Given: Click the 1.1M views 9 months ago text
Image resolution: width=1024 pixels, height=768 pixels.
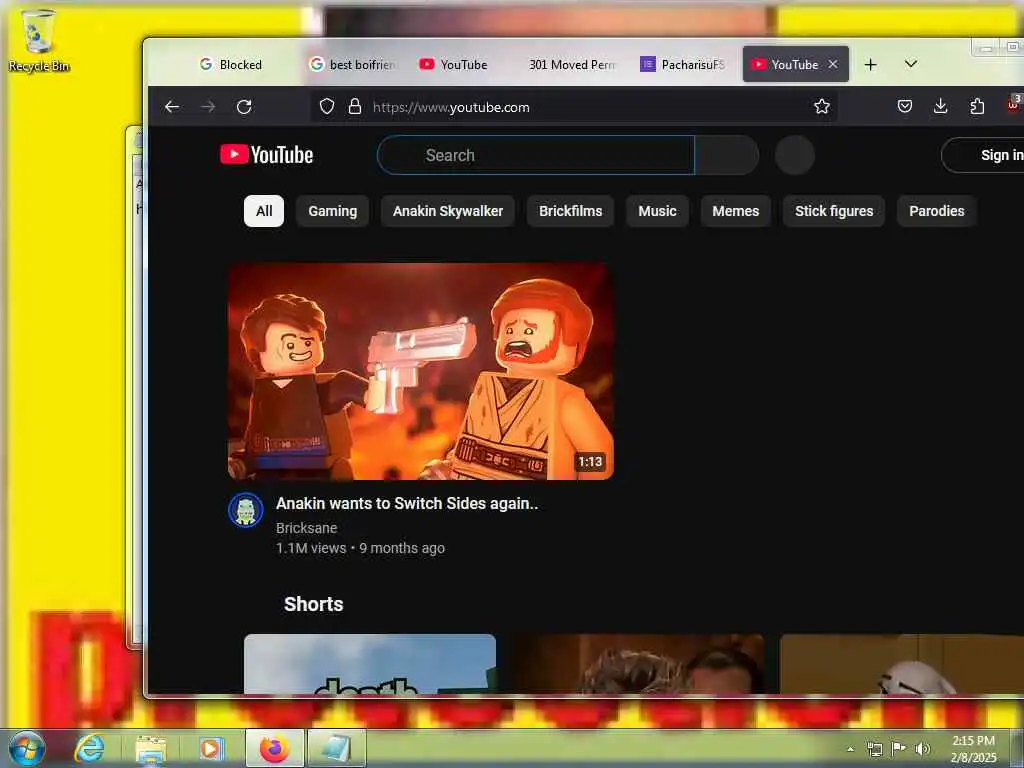Looking at the screenshot, I should (360, 548).
